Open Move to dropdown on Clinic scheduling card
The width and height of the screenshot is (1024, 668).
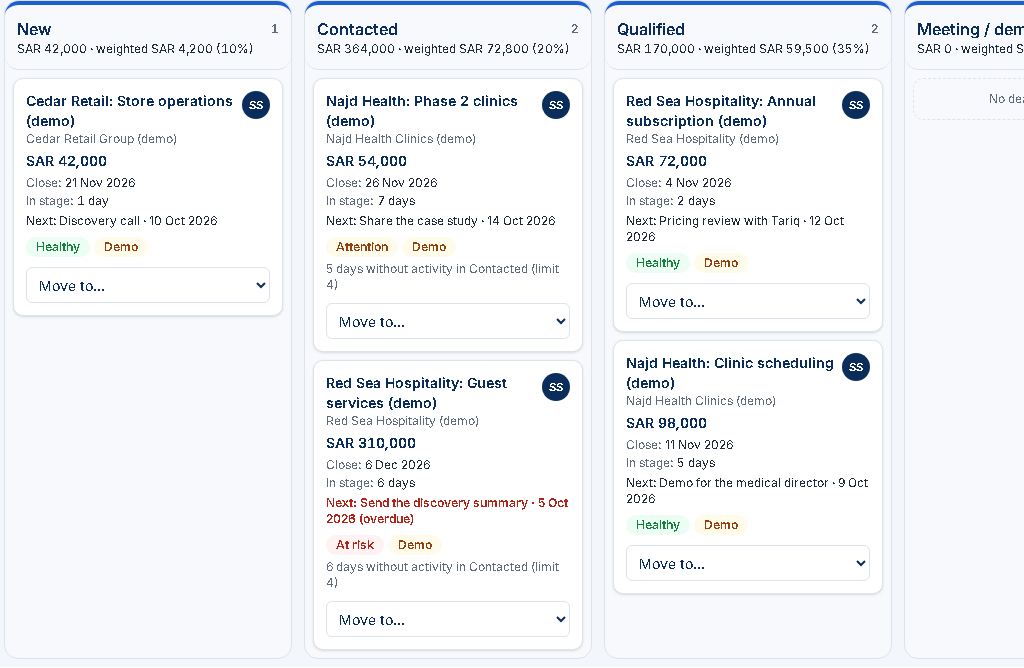point(747,563)
